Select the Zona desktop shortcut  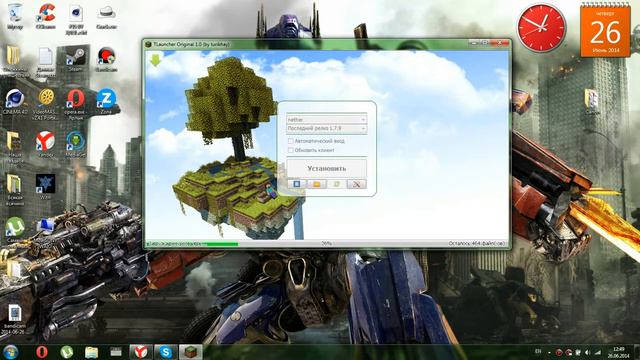click(x=106, y=101)
